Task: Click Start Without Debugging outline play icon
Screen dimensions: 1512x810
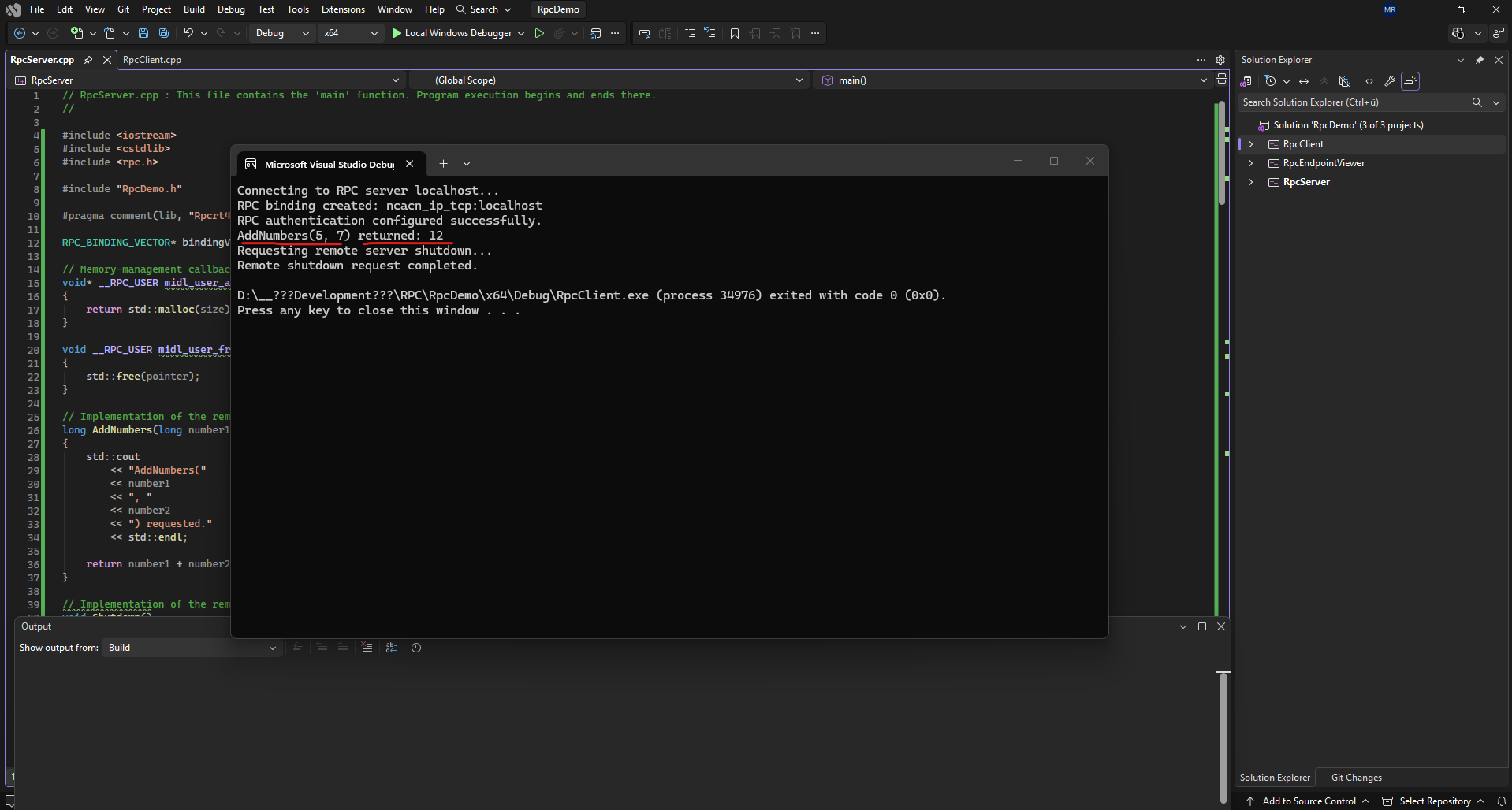Action: [x=539, y=33]
